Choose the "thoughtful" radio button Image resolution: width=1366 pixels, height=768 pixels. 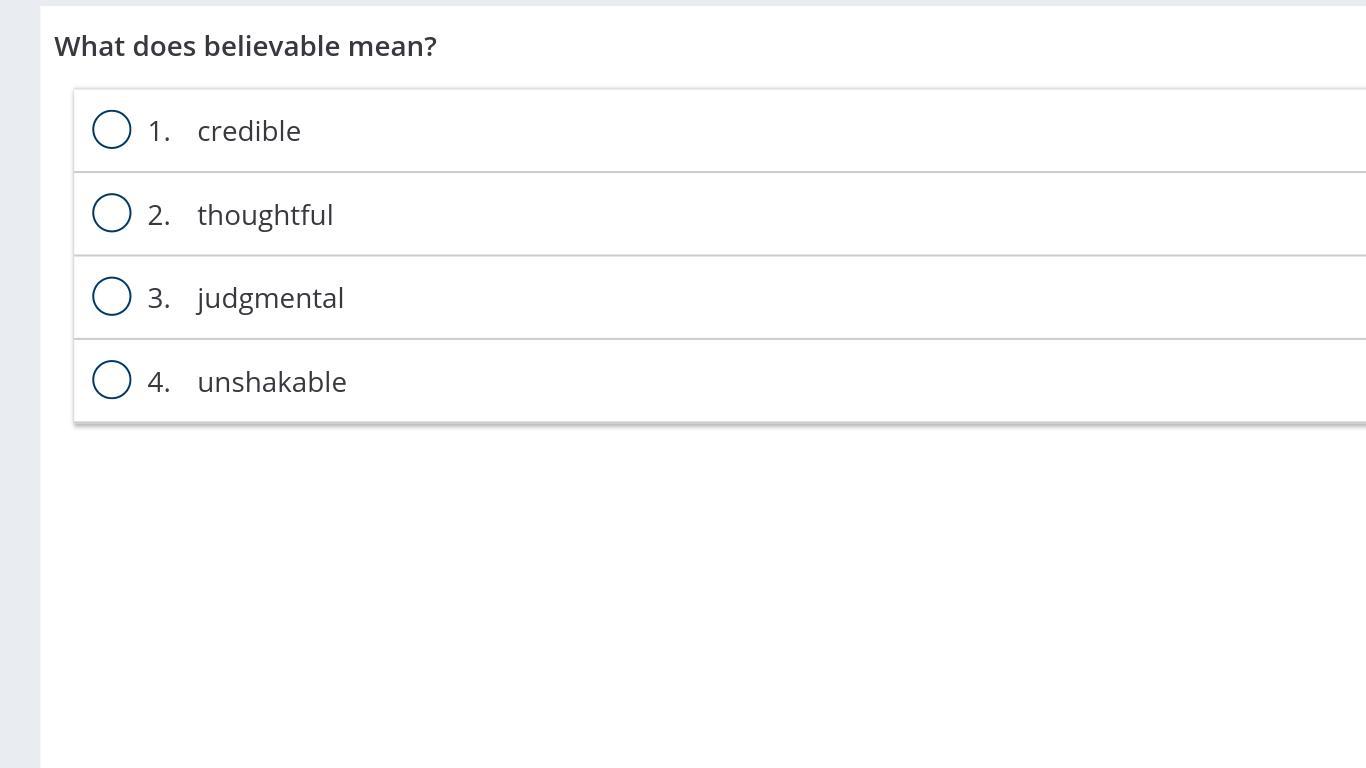click(x=112, y=213)
